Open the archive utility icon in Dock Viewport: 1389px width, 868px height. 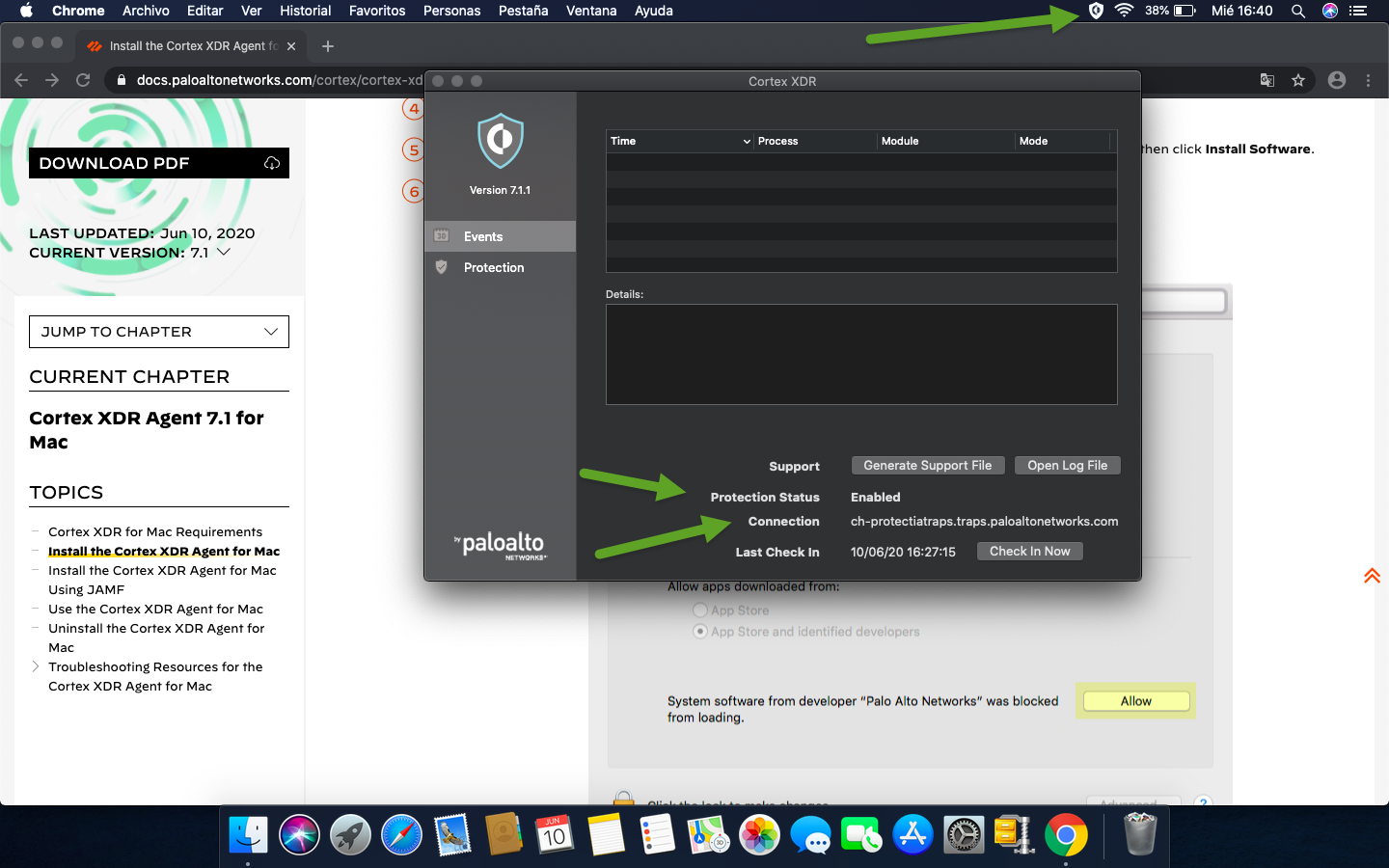(x=1015, y=835)
